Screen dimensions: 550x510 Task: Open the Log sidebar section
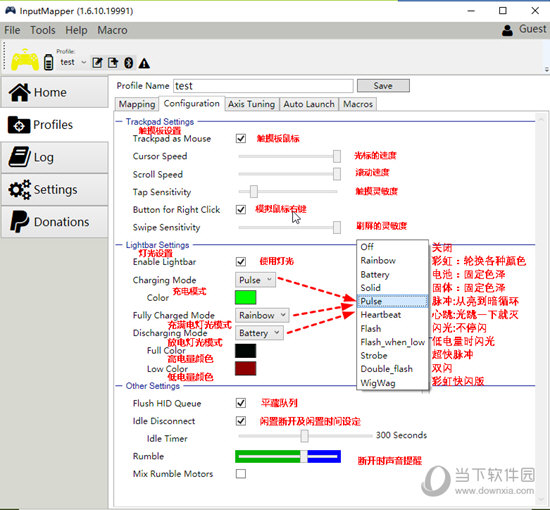[x=55, y=157]
